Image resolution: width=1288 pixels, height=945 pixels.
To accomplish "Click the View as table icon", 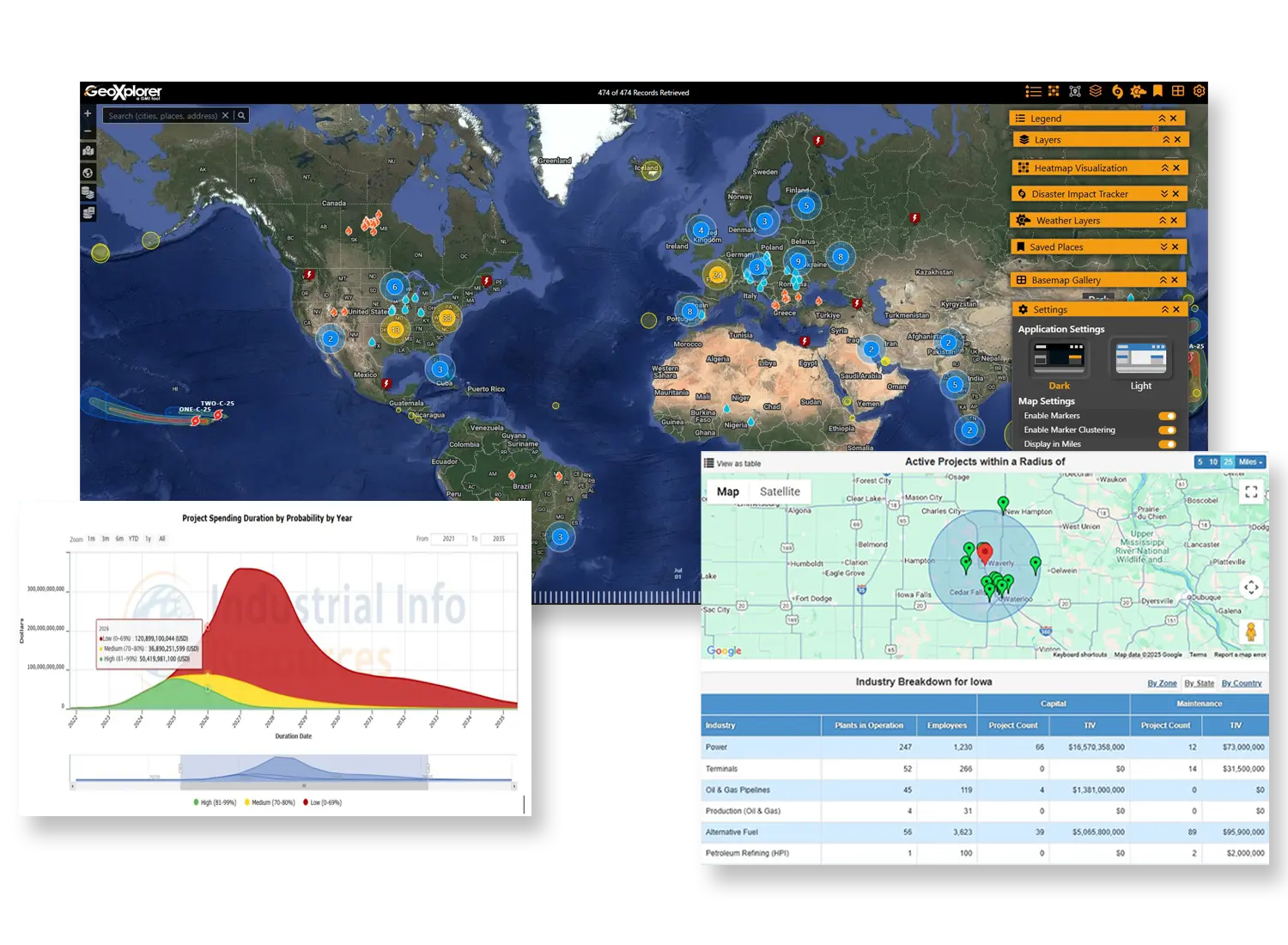I will point(709,463).
